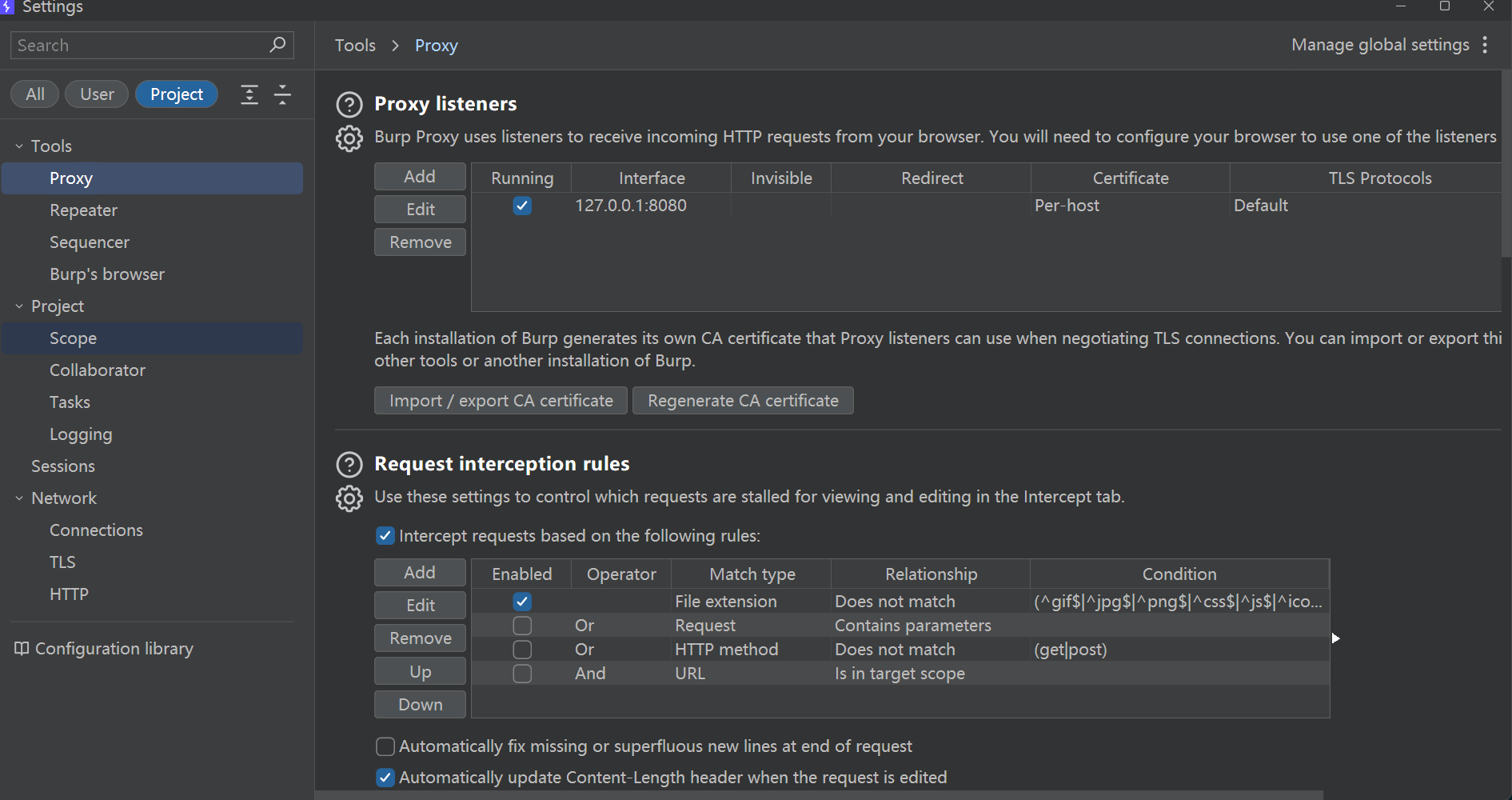Click the collapse all sections icon
Image resolution: width=1512 pixels, height=800 pixels.
coord(282,95)
